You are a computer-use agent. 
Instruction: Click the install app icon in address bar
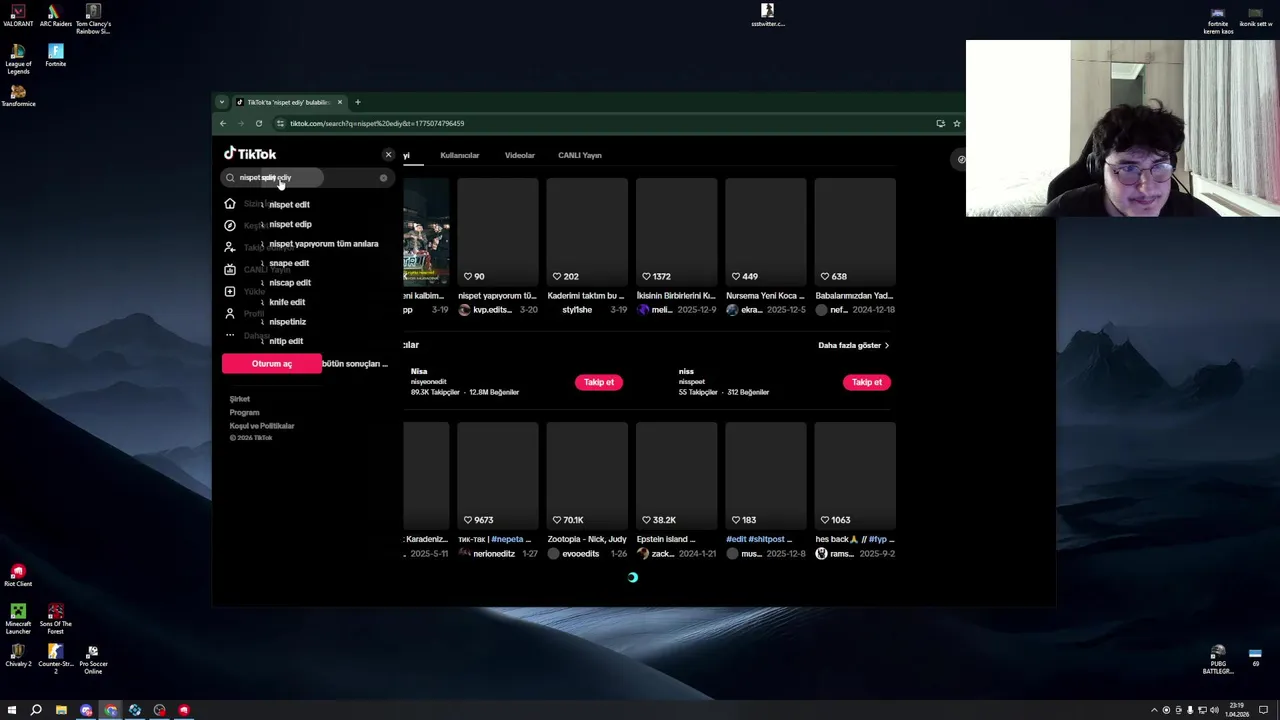(940, 123)
